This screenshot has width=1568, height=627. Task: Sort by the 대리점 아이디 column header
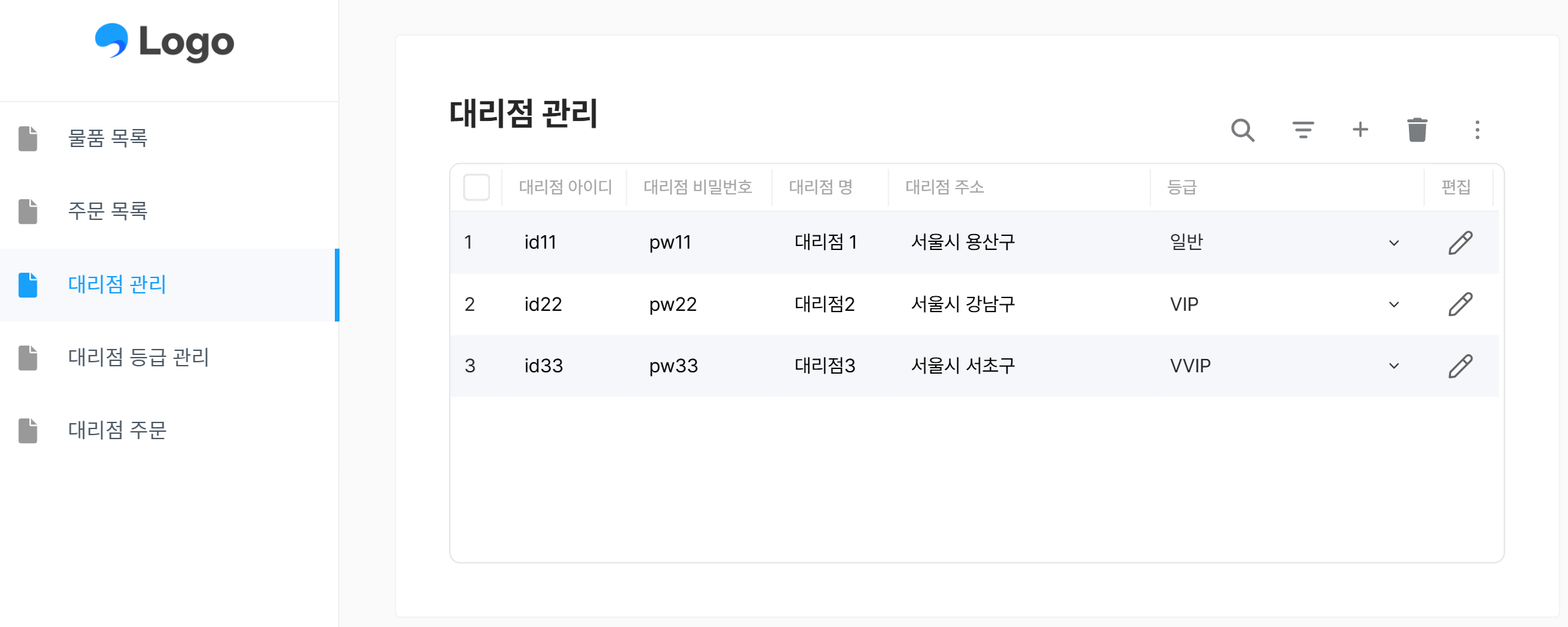[x=567, y=187]
